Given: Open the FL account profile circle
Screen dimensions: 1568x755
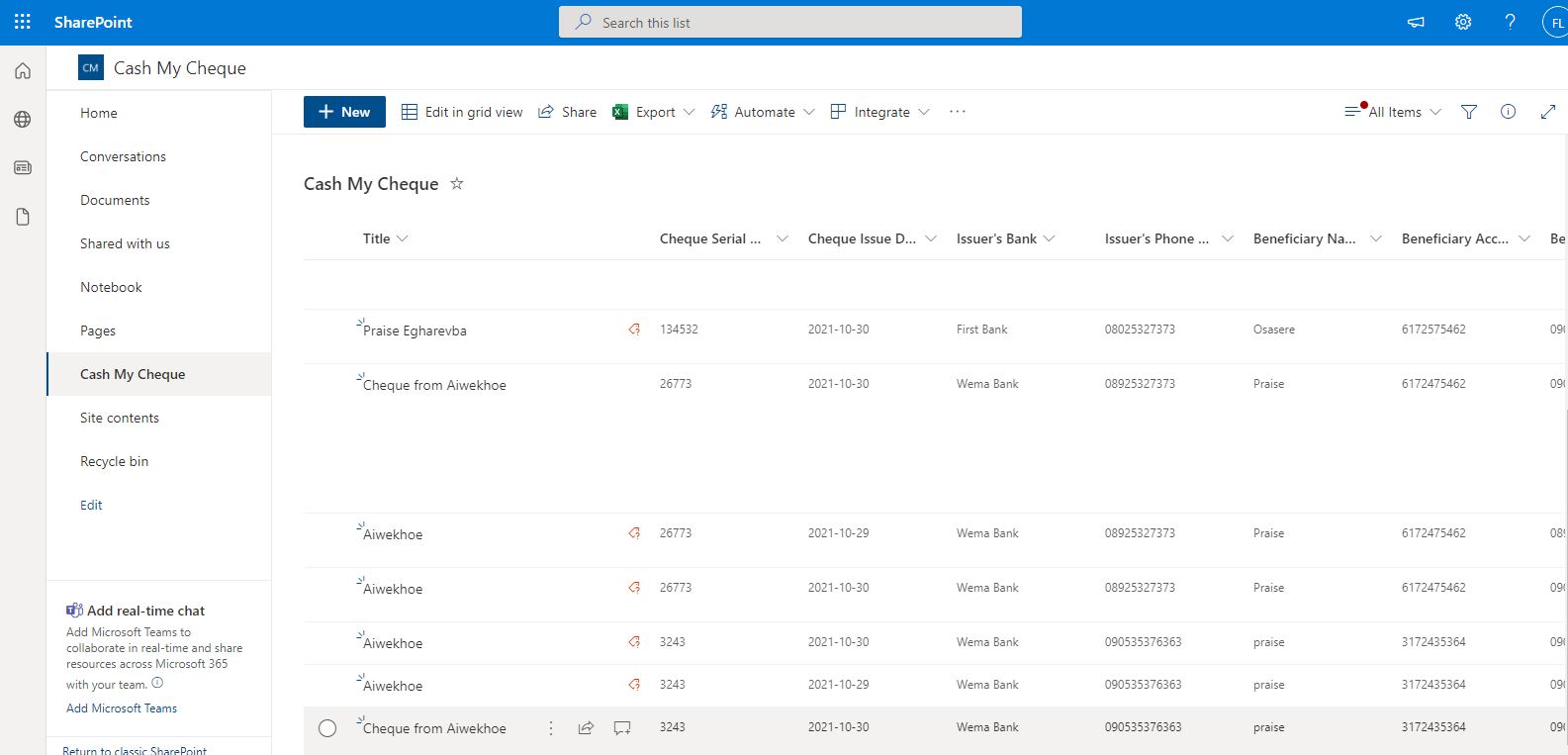Looking at the screenshot, I should point(1555,22).
